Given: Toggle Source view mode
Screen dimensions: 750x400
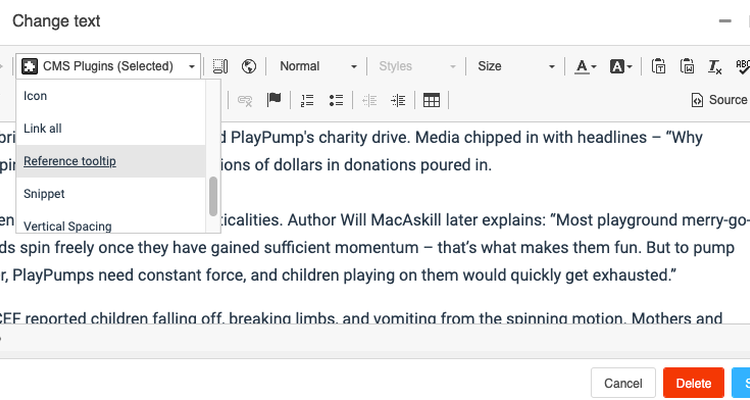Looking at the screenshot, I should [x=719, y=100].
